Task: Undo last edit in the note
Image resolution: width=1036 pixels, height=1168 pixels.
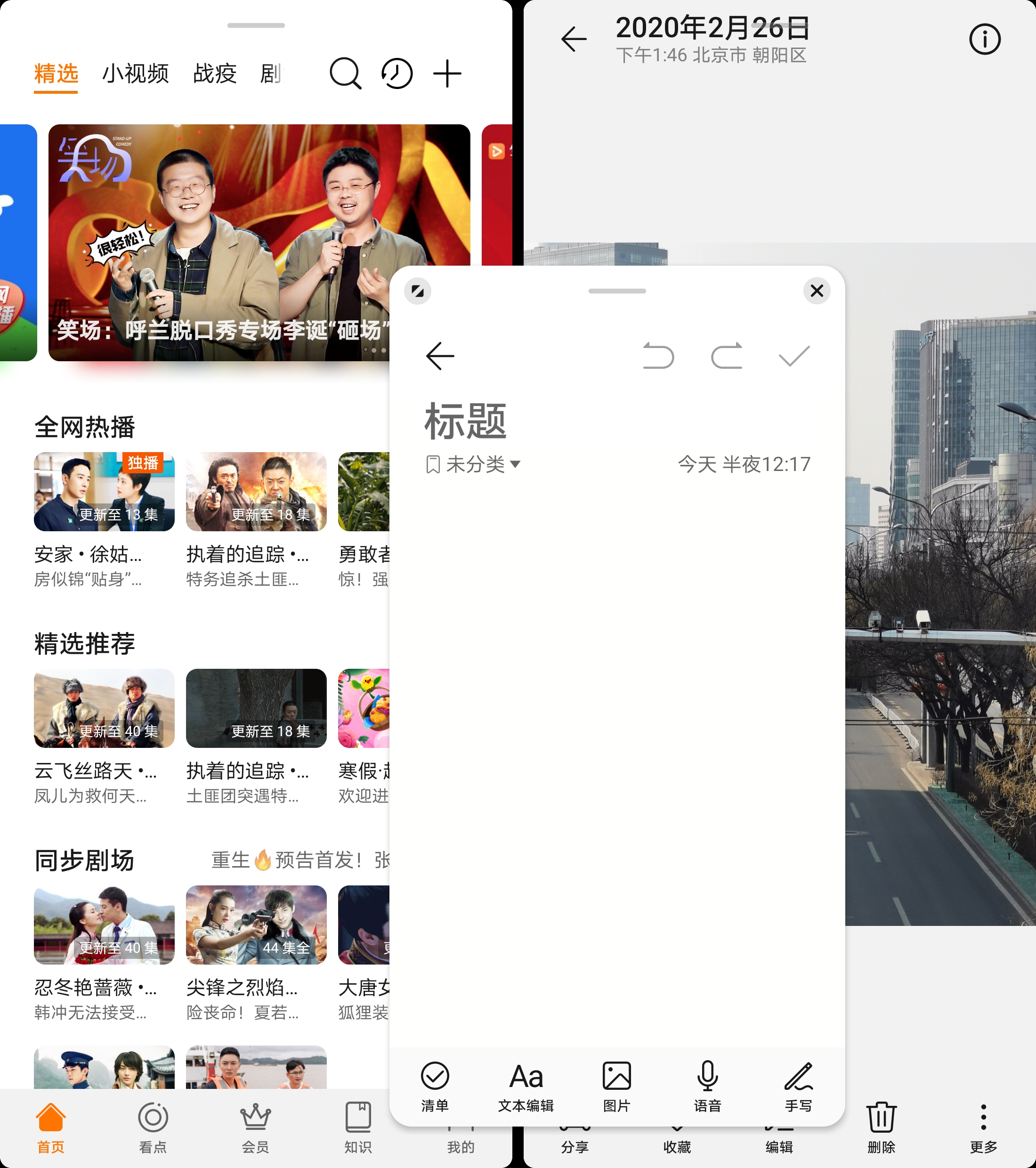Action: 658,356
